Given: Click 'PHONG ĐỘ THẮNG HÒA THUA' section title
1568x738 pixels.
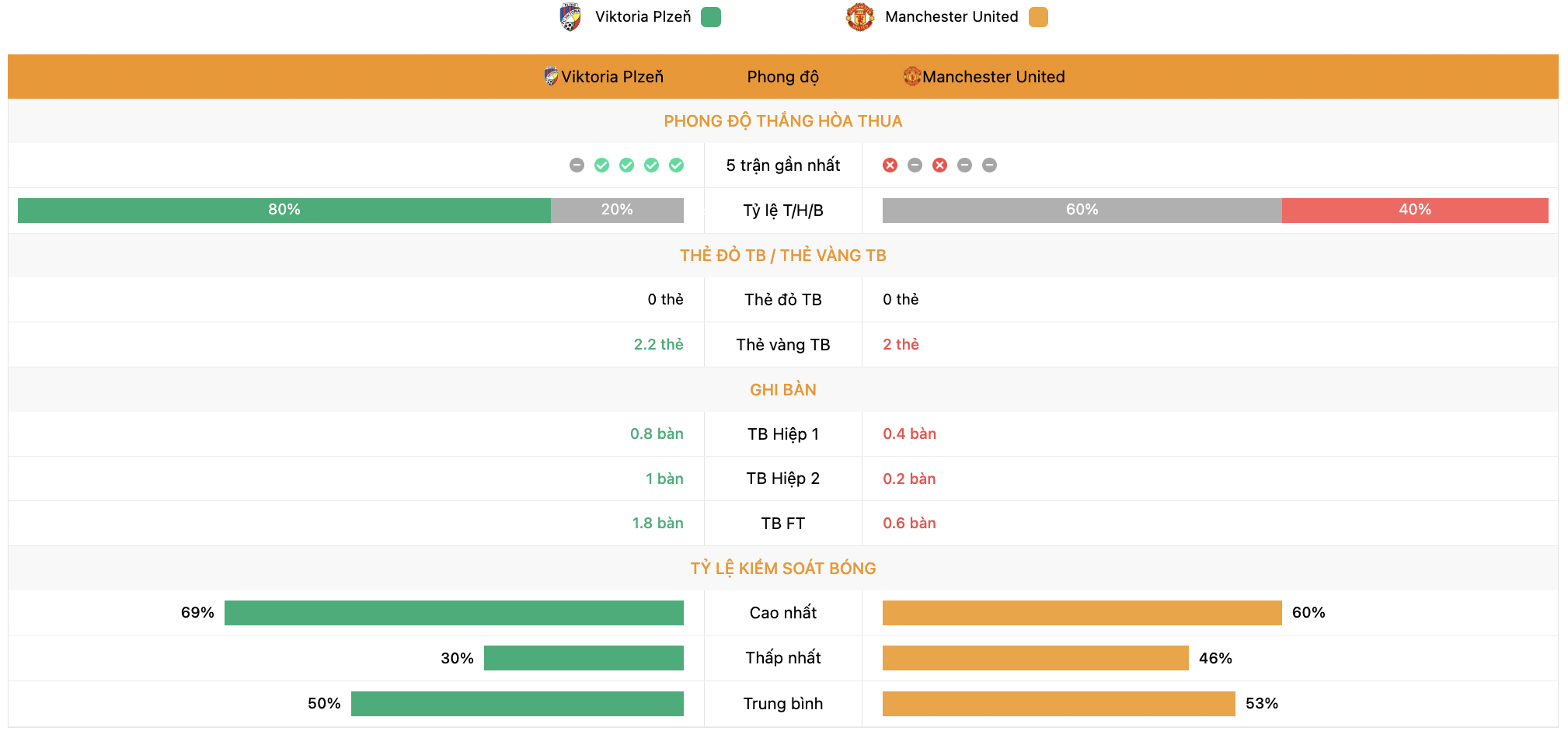Looking at the screenshot, I should 783,120.
